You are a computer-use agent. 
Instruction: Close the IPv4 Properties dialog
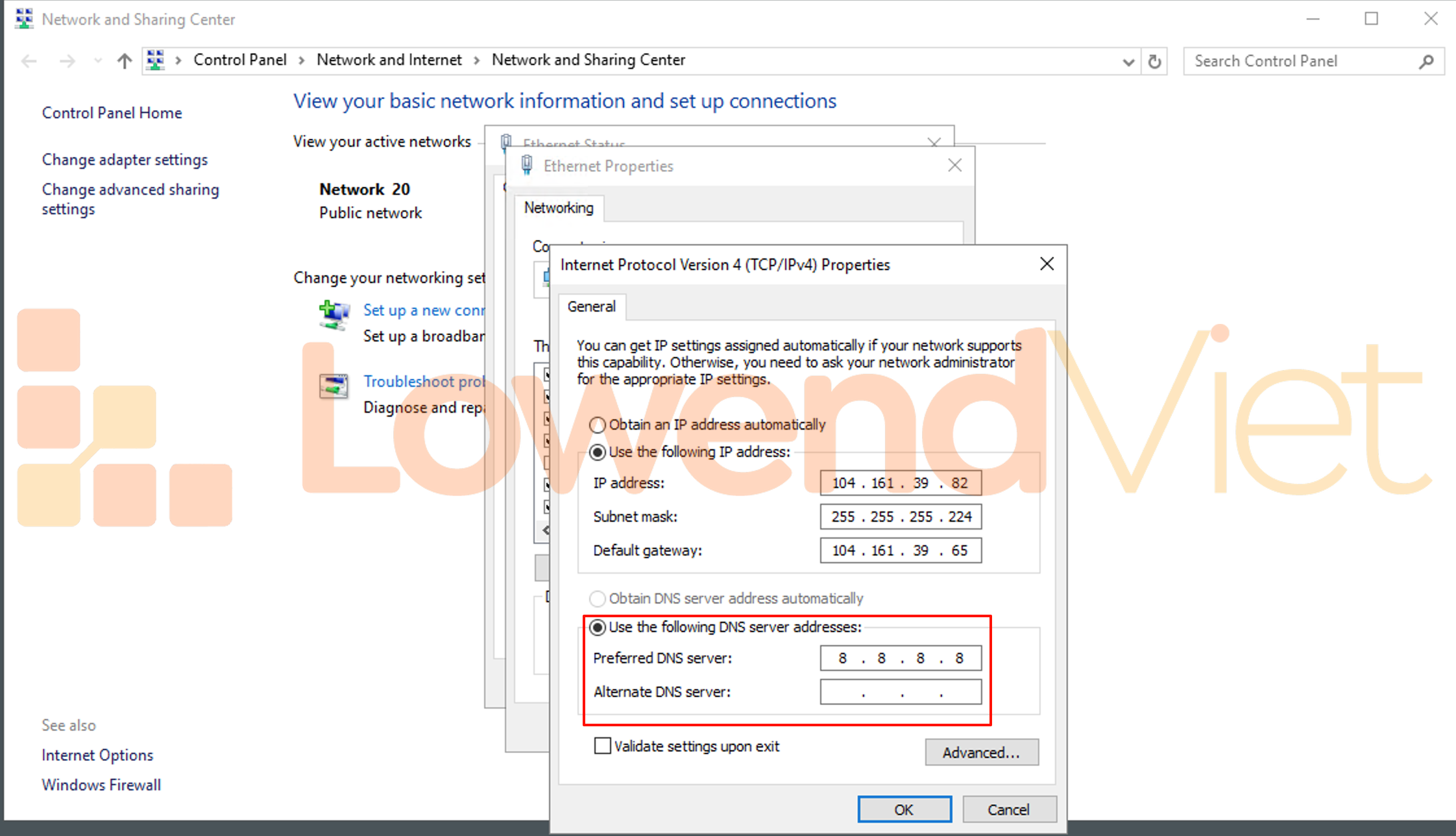[x=1046, y=264]
